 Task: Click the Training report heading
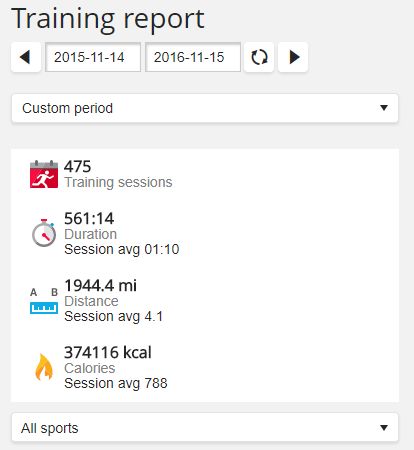click(108, 19)
